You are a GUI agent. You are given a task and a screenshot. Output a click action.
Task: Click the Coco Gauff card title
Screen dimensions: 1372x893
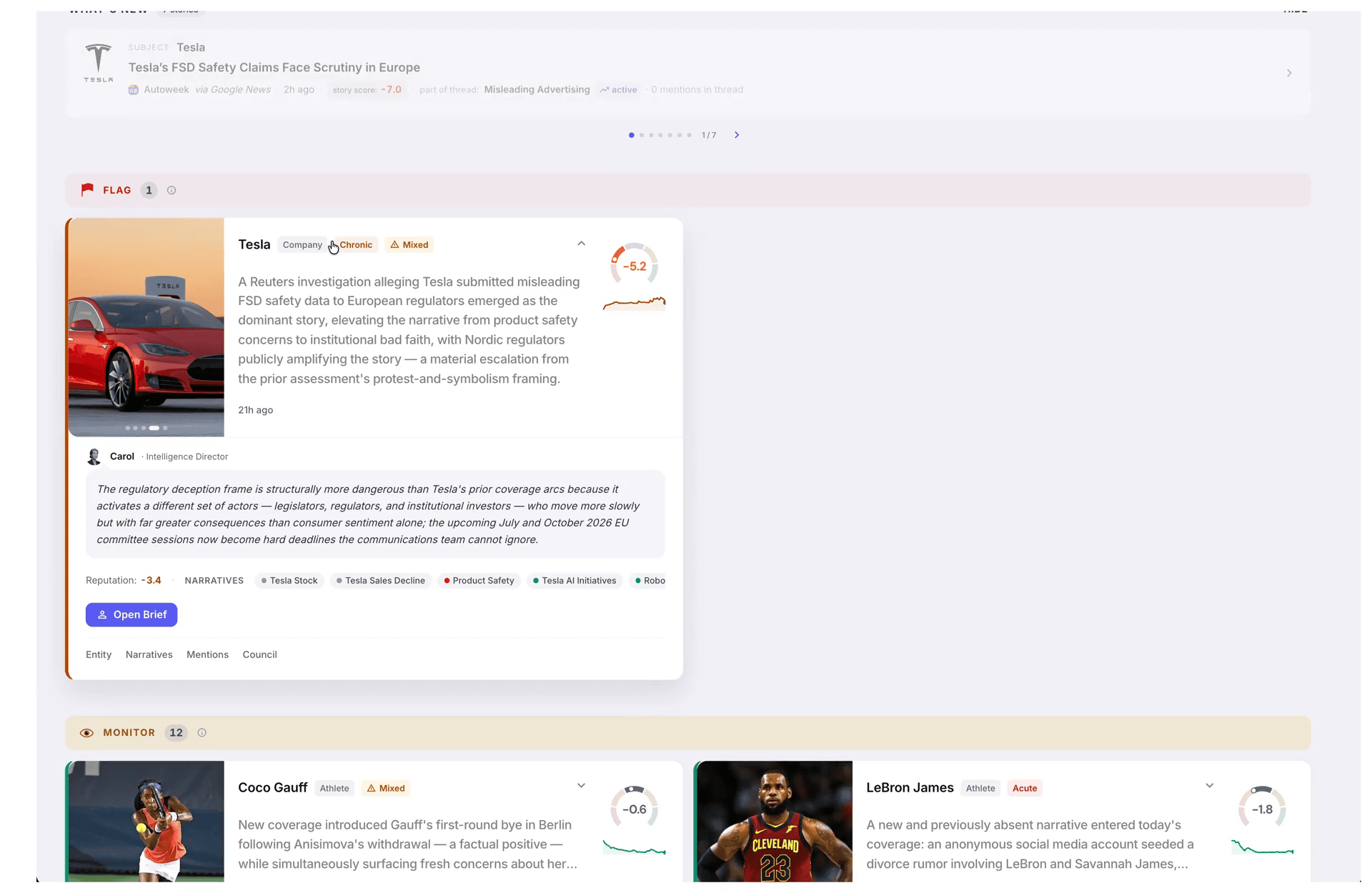click(272, 788)
